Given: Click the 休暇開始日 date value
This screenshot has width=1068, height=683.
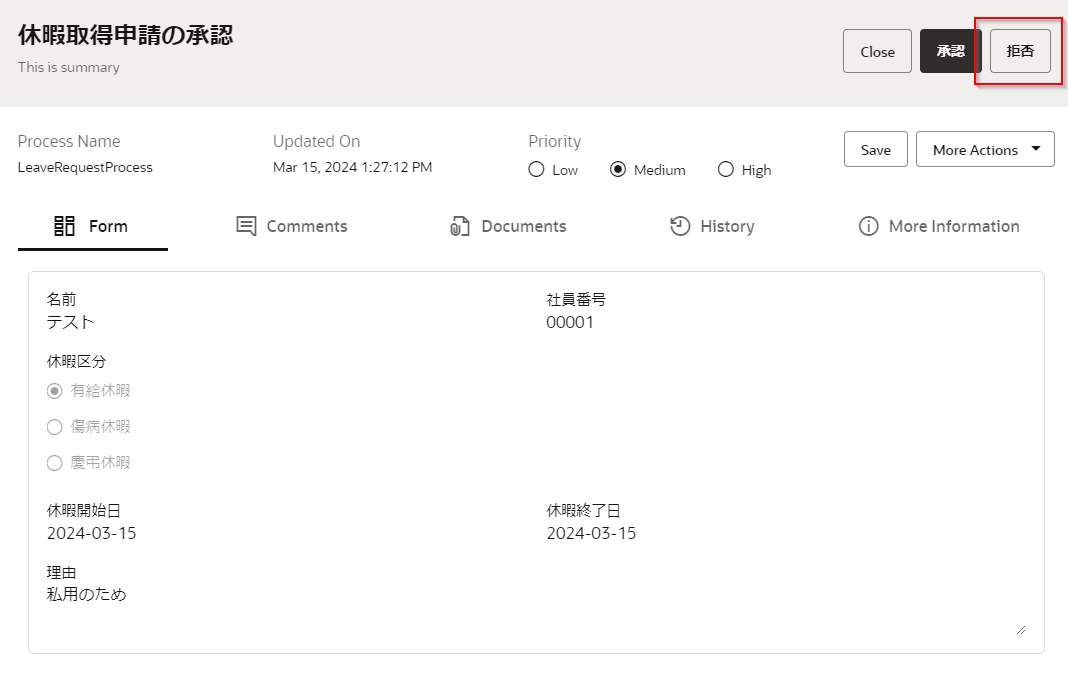Looking at the screenshot, I should pyautogui.click(x=92, y=533).
